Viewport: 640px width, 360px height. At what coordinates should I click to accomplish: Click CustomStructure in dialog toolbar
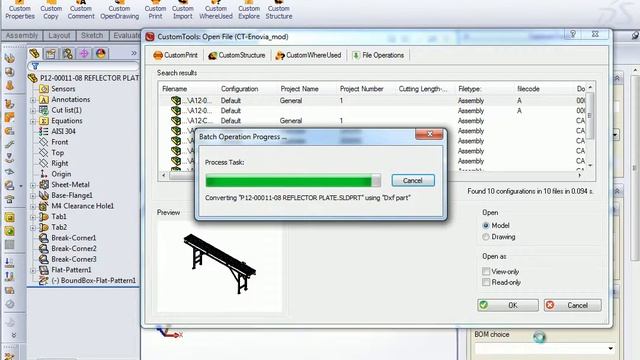(x=237, y=55)
